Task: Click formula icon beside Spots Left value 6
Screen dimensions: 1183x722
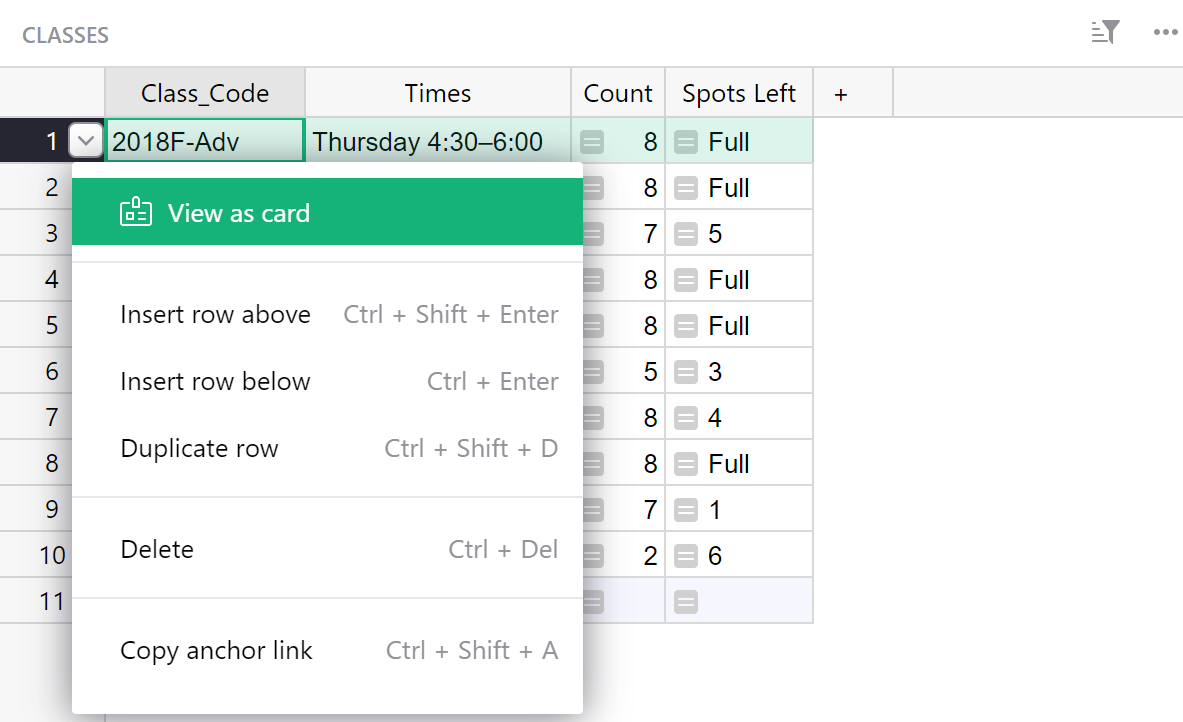Action: tap(686, 556)
